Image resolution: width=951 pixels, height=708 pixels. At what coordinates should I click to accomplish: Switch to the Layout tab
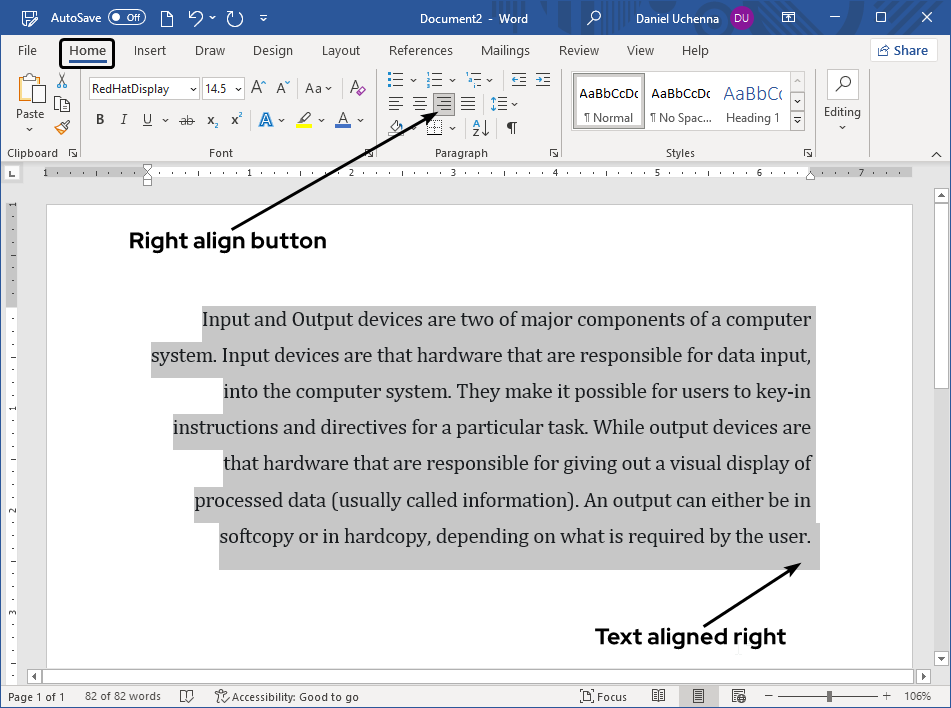(341, 51)
